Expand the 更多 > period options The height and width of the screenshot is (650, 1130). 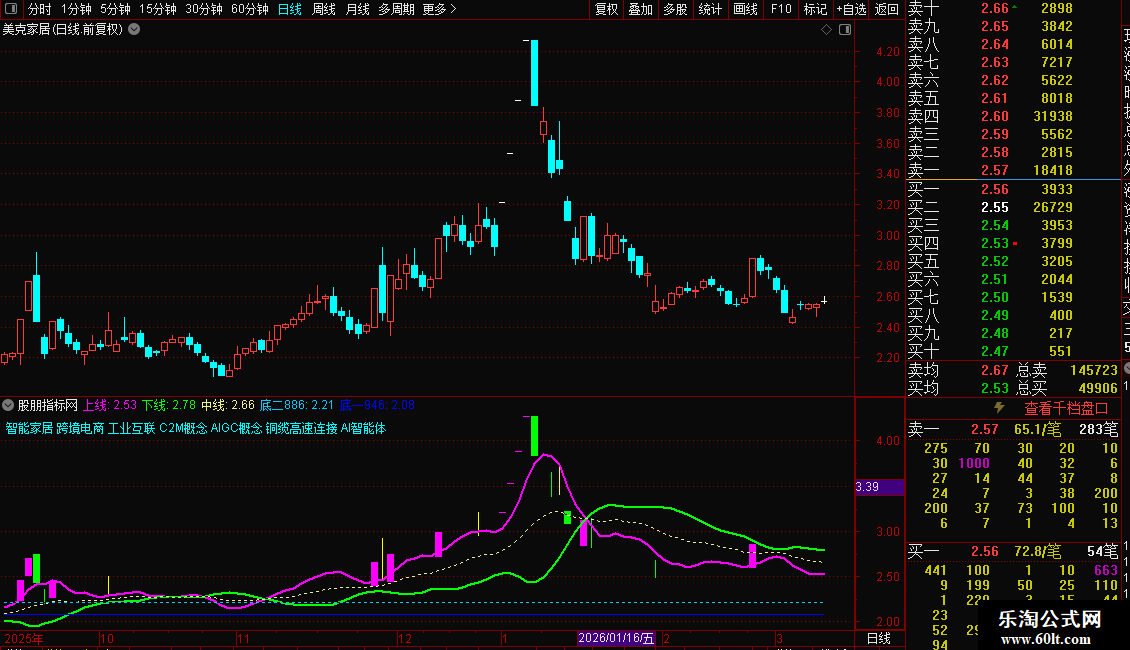440,9
